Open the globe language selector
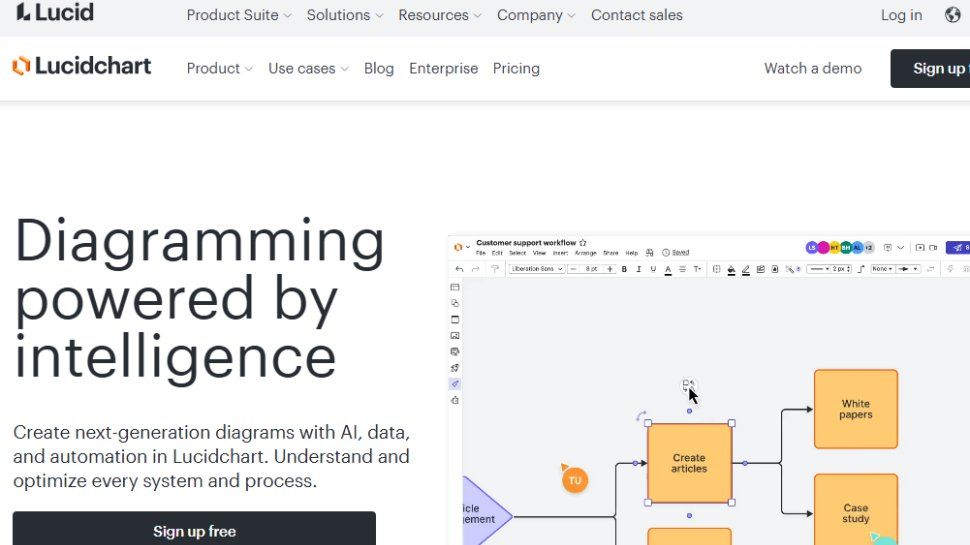 (x=952, y=15)
